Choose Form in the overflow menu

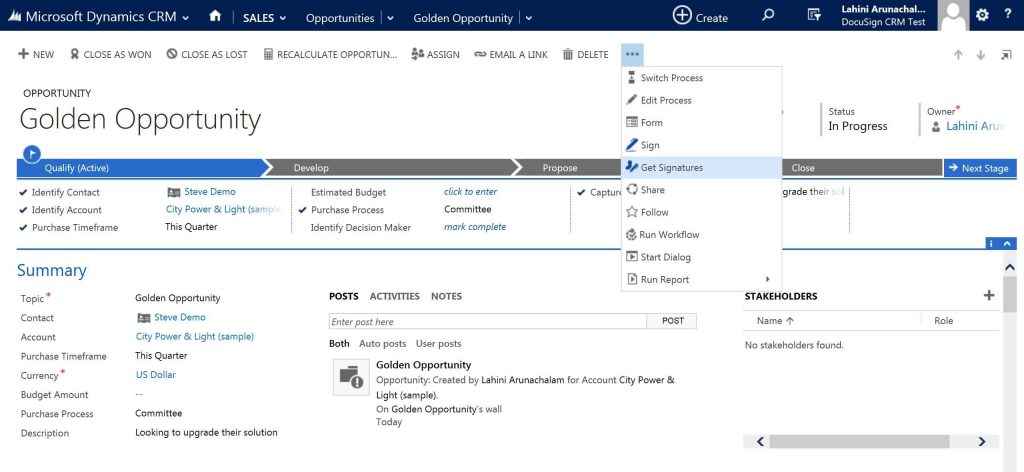701,122
